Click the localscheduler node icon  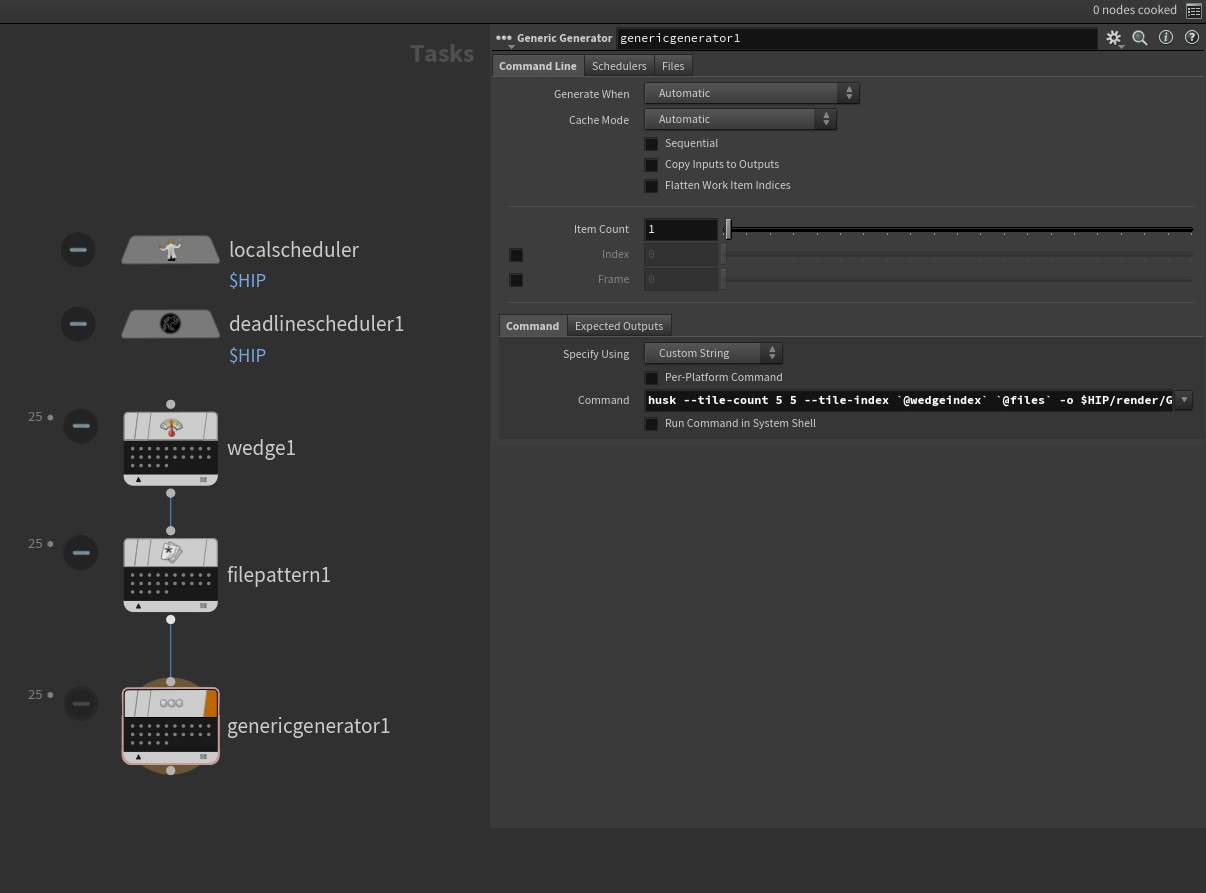pos(170,250)
